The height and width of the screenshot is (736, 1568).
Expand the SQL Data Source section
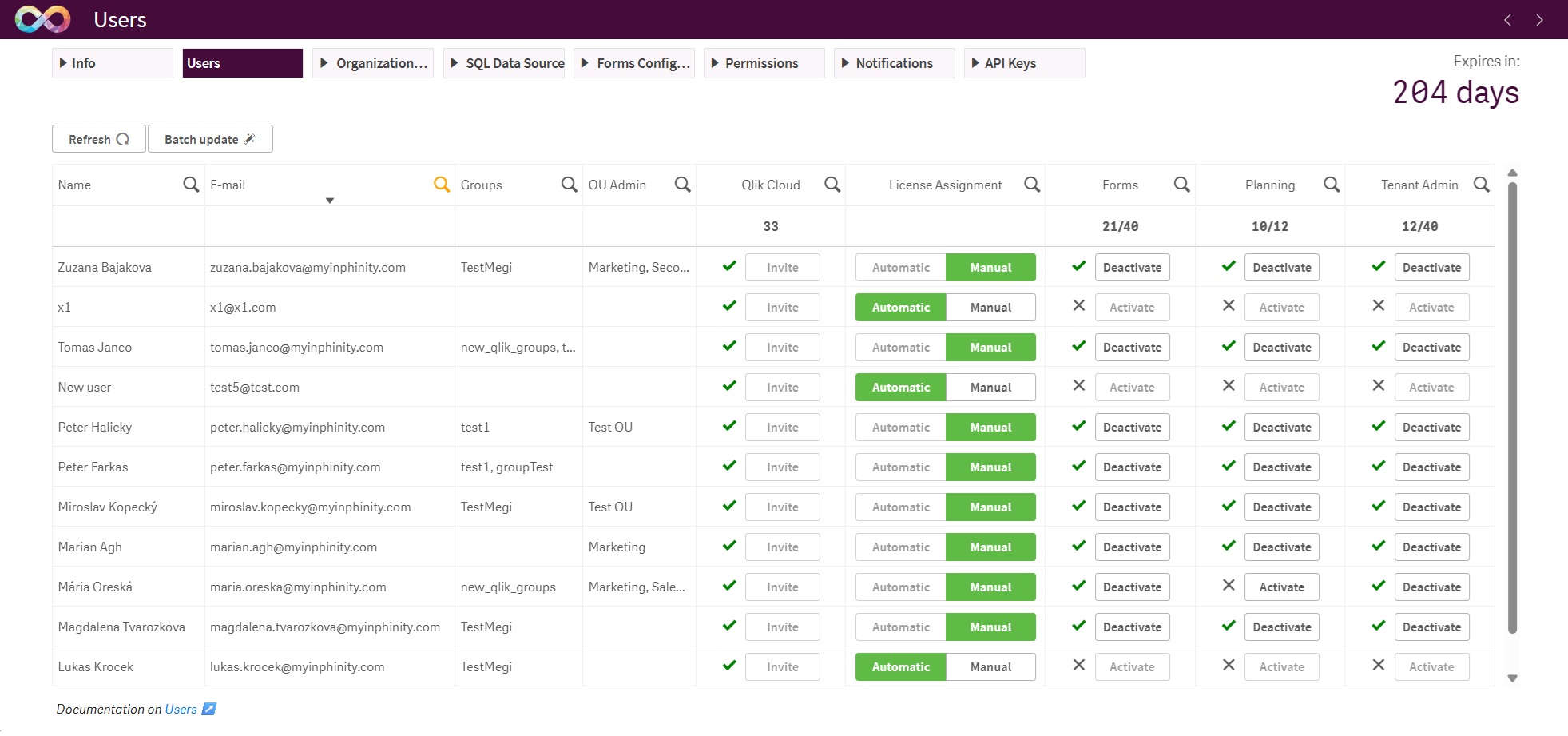coord(503,63)
